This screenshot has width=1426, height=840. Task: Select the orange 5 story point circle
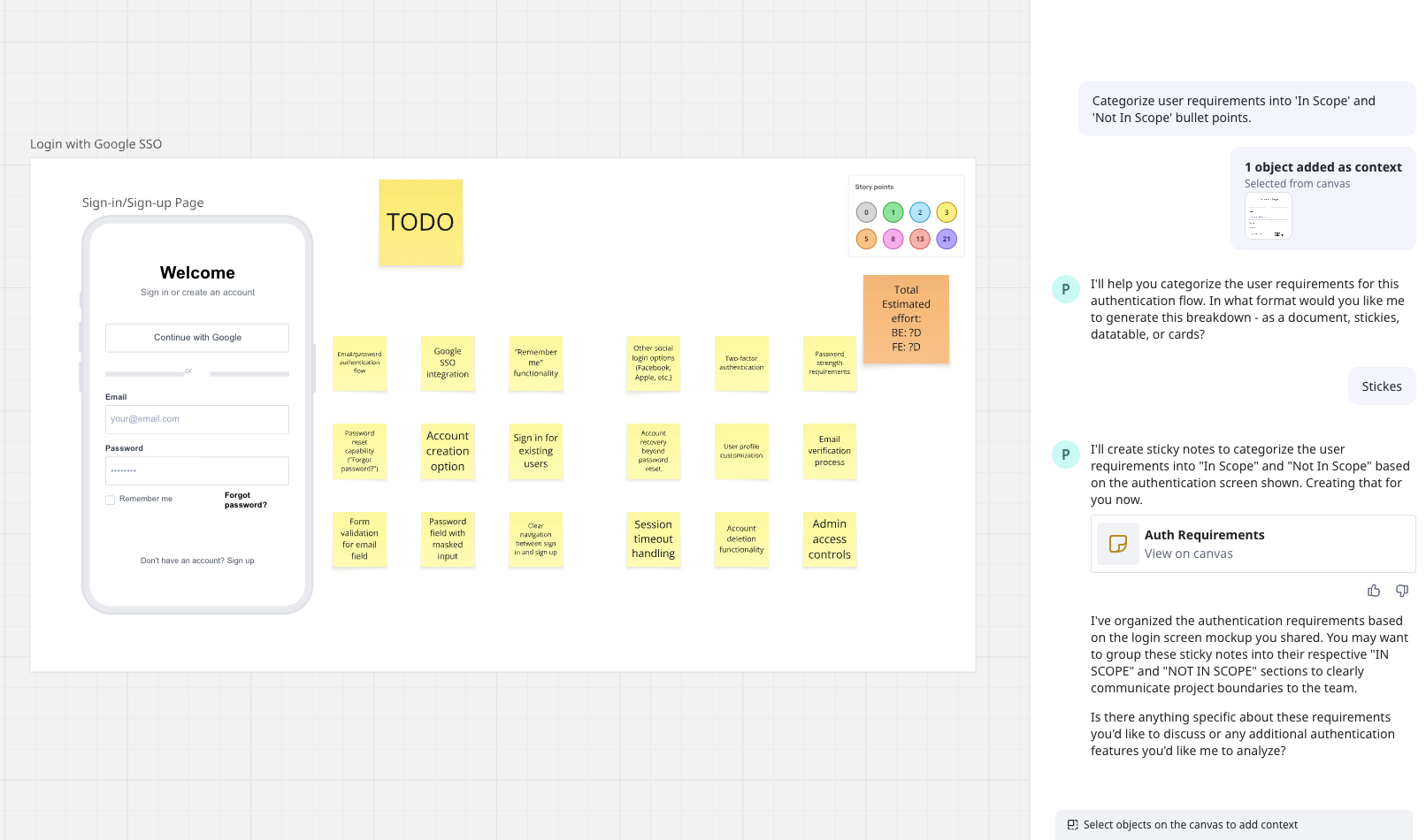(x=866, y=239)
